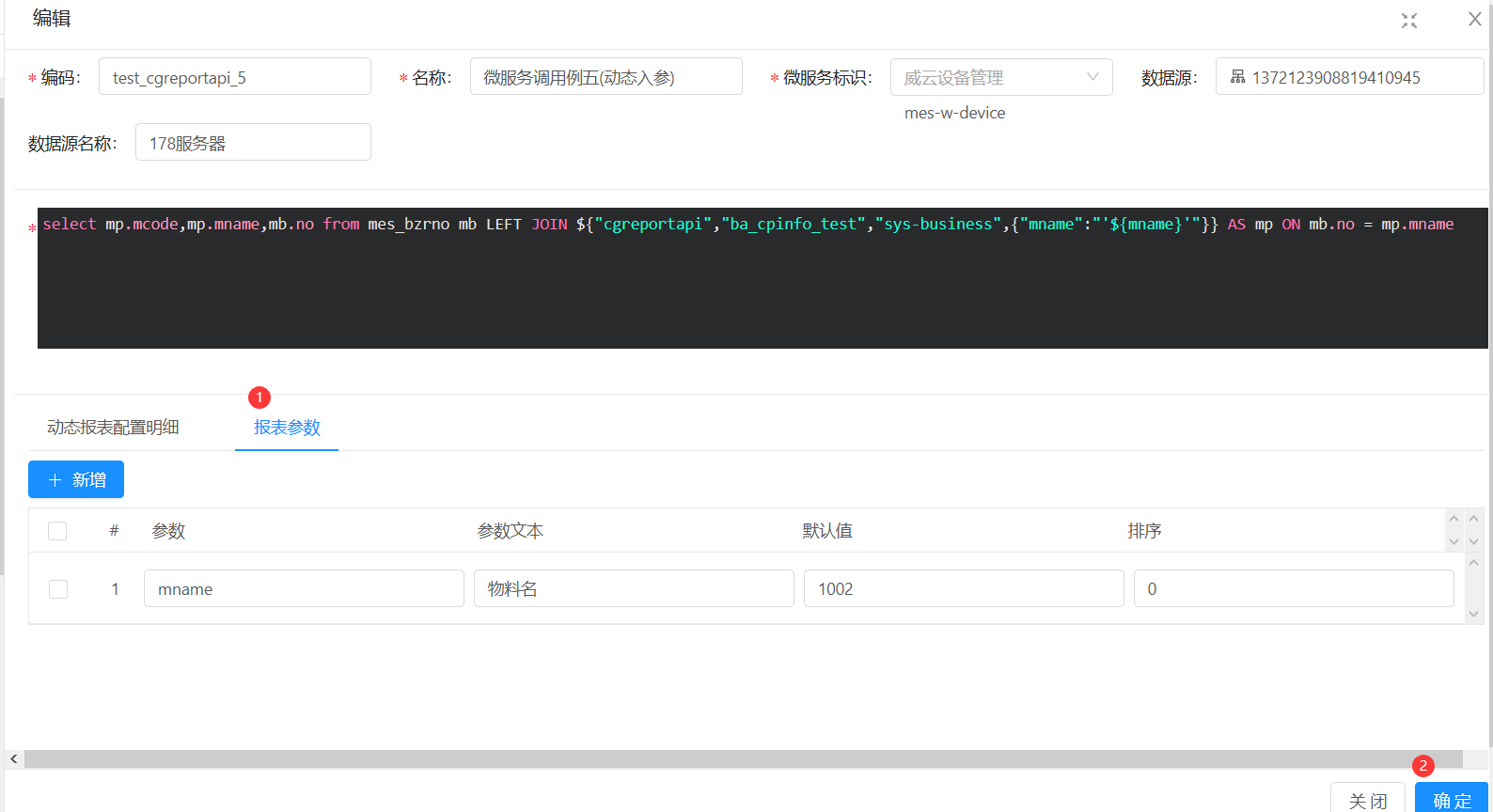The image size is (1493, 812).
Task: Click the horizontal scrollbar track
Action: point(743,758)
